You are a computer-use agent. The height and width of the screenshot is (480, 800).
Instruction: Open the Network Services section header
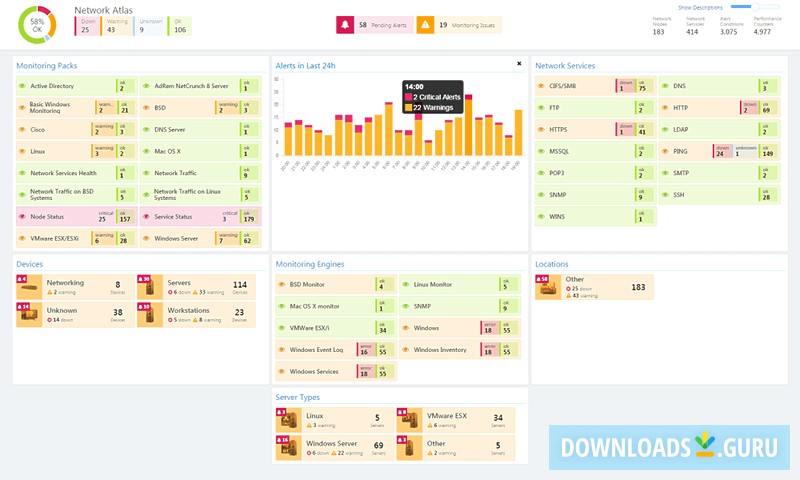point(565,66)
